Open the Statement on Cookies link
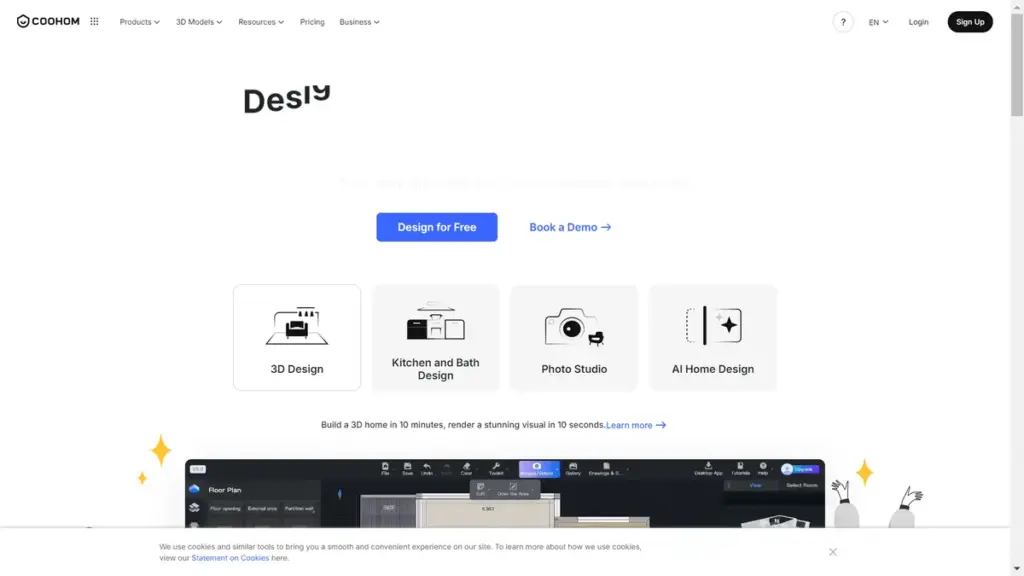 pyautogui.click(x=230, y=558)
